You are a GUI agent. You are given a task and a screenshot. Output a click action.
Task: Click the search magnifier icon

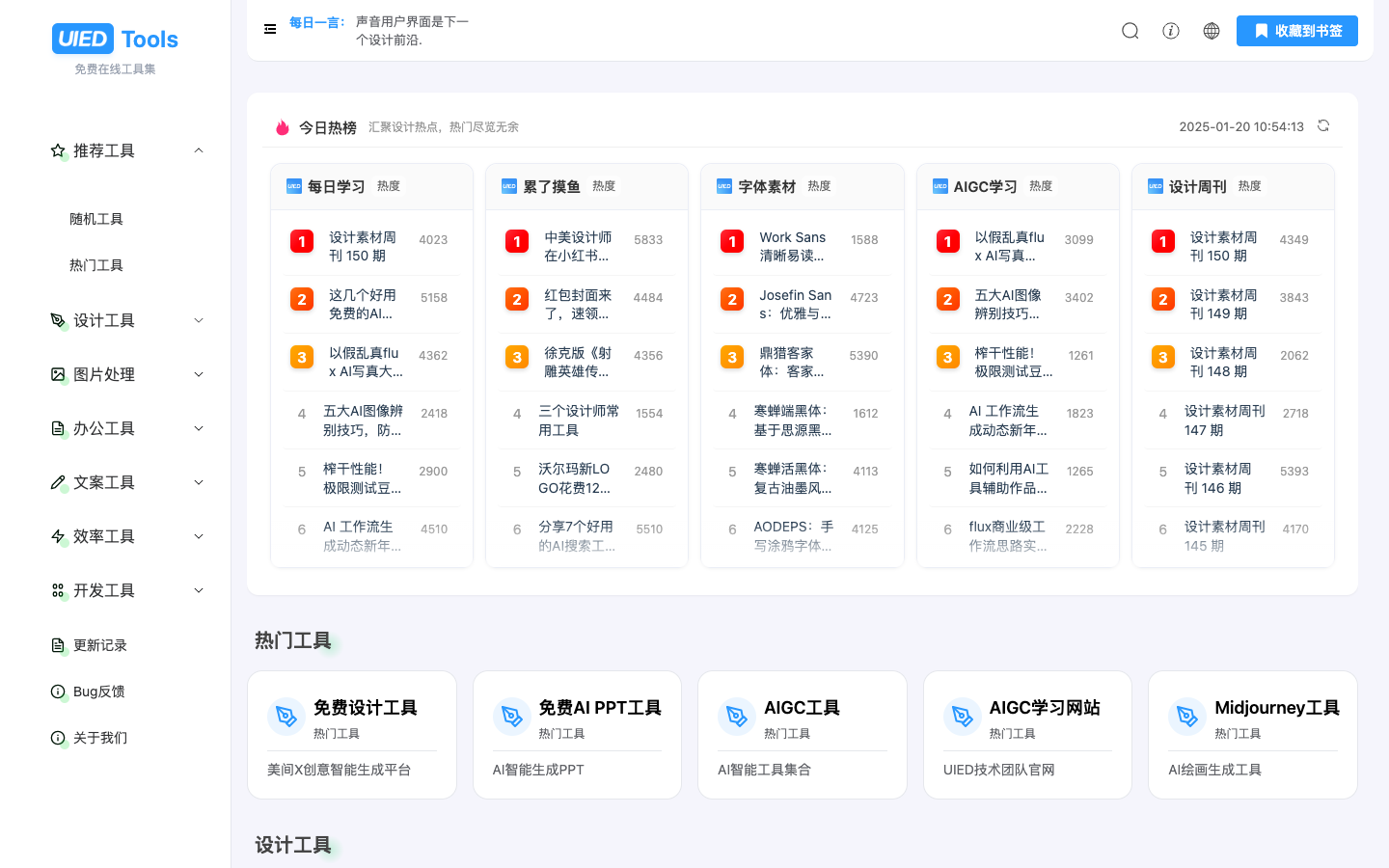point(1130,31)
